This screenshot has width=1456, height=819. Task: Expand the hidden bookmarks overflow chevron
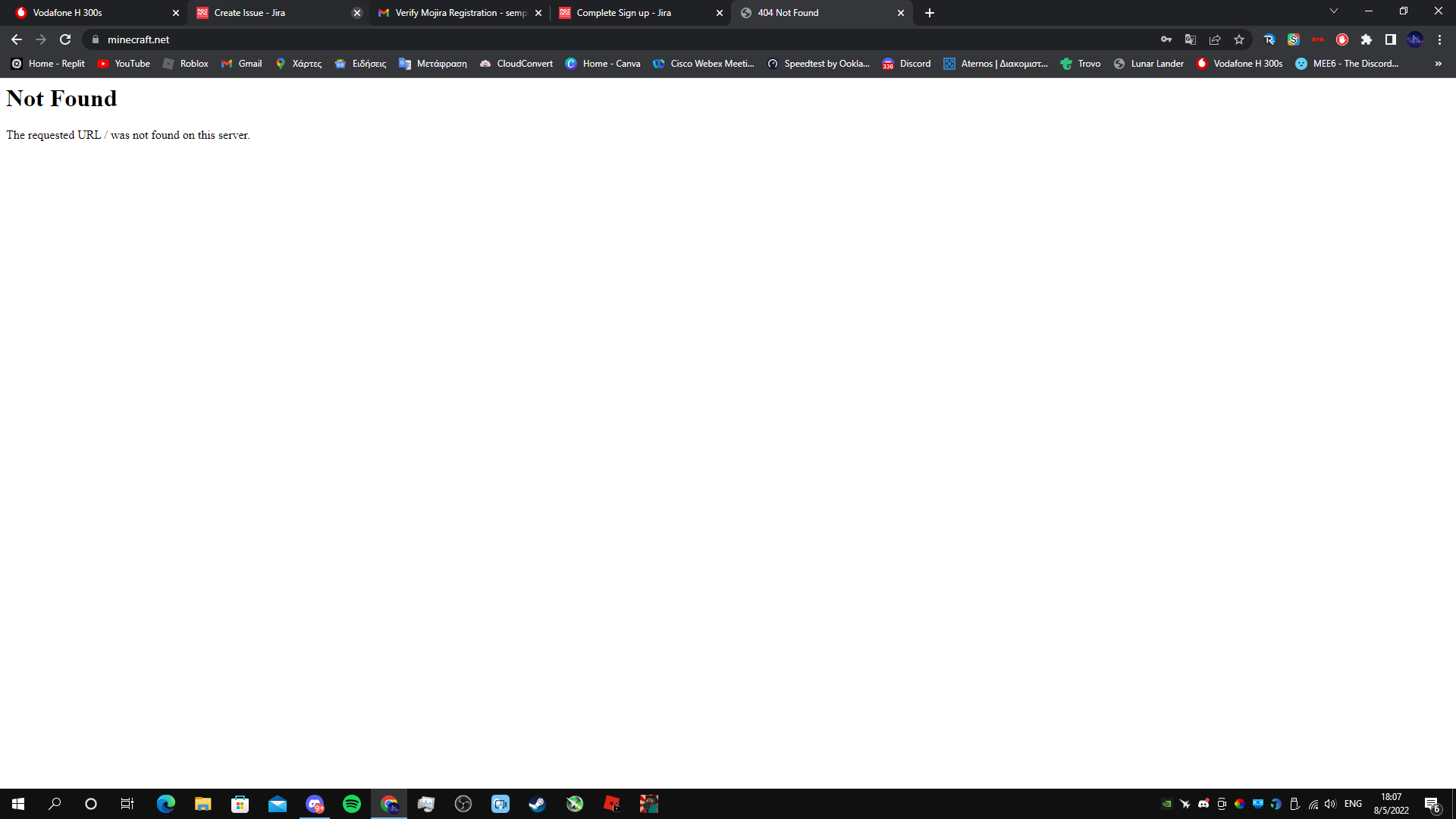(1438, 64)
